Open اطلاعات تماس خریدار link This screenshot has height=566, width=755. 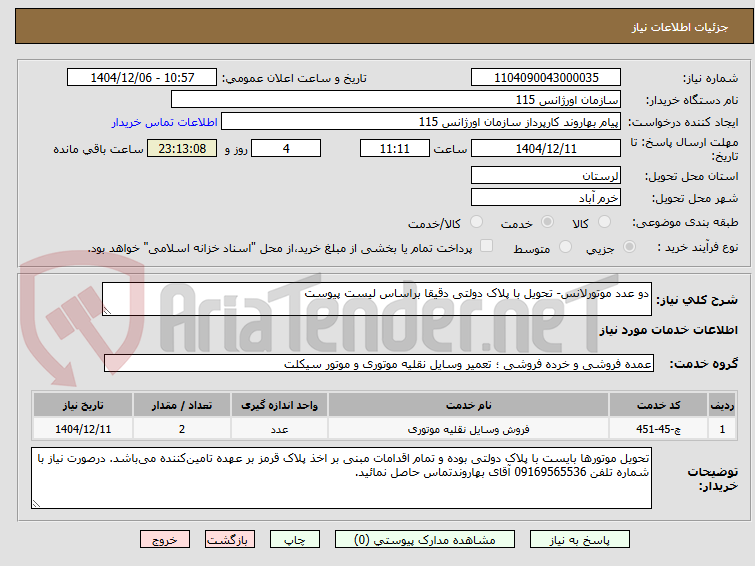coord(165,122)
